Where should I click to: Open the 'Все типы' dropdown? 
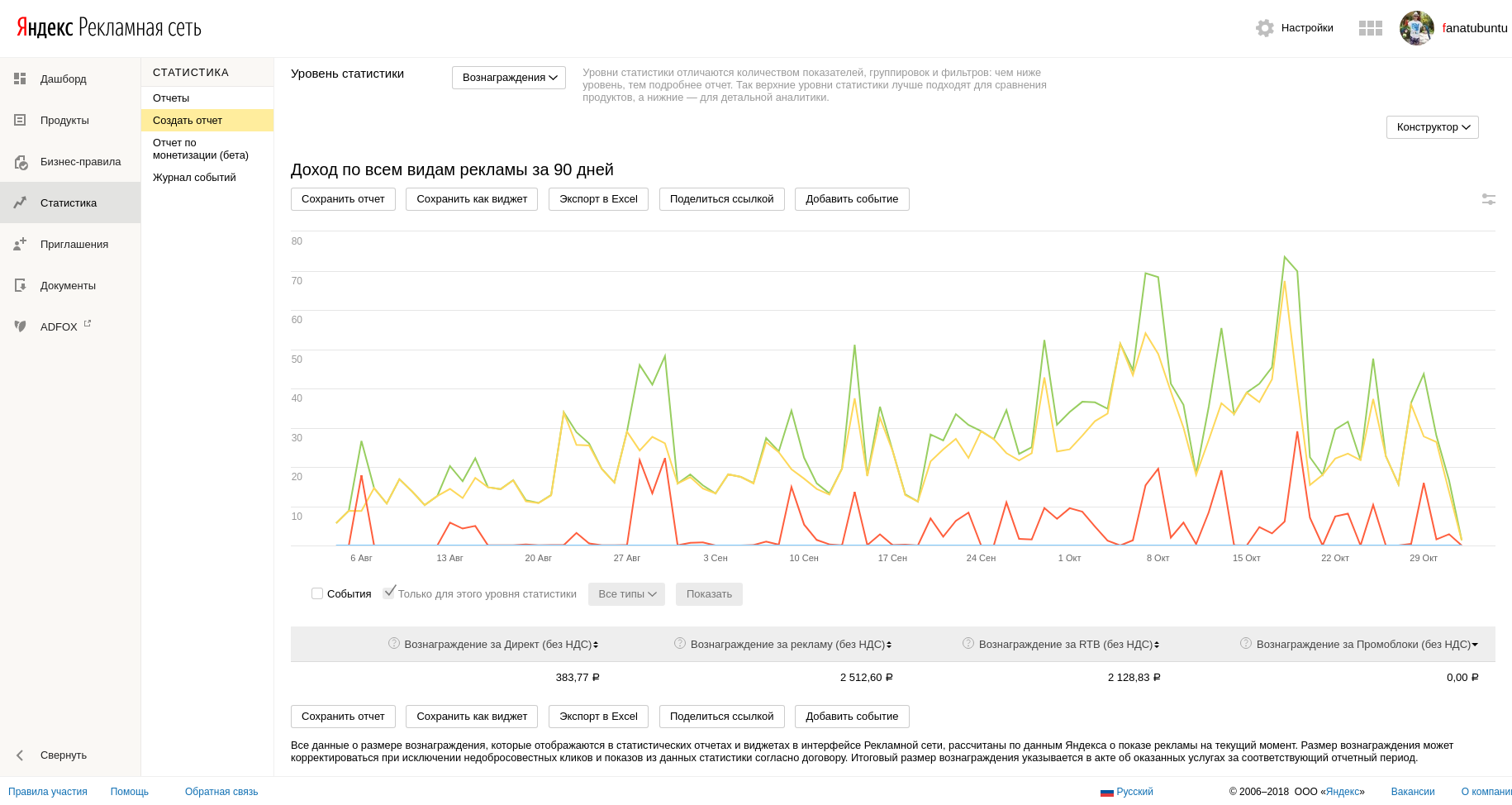coord(626,594)
